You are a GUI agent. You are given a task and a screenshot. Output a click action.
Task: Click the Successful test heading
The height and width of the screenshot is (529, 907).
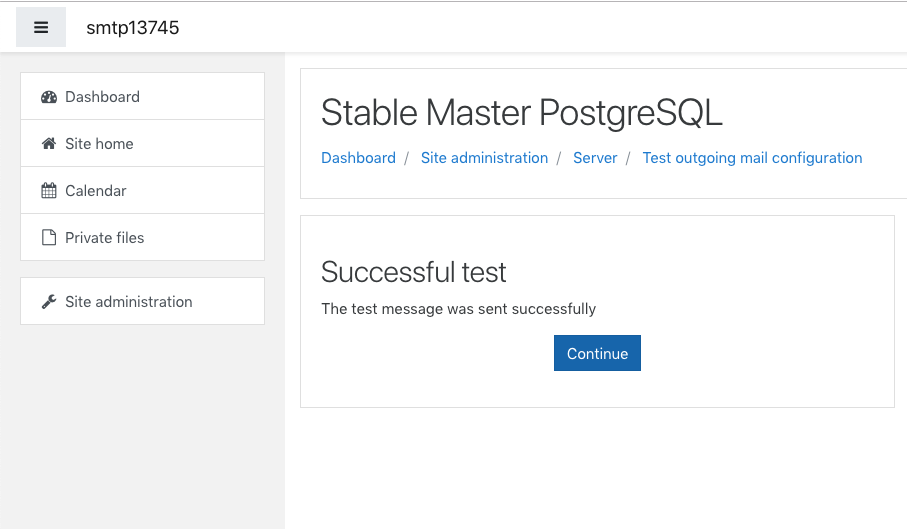click(x=414, y=272)
